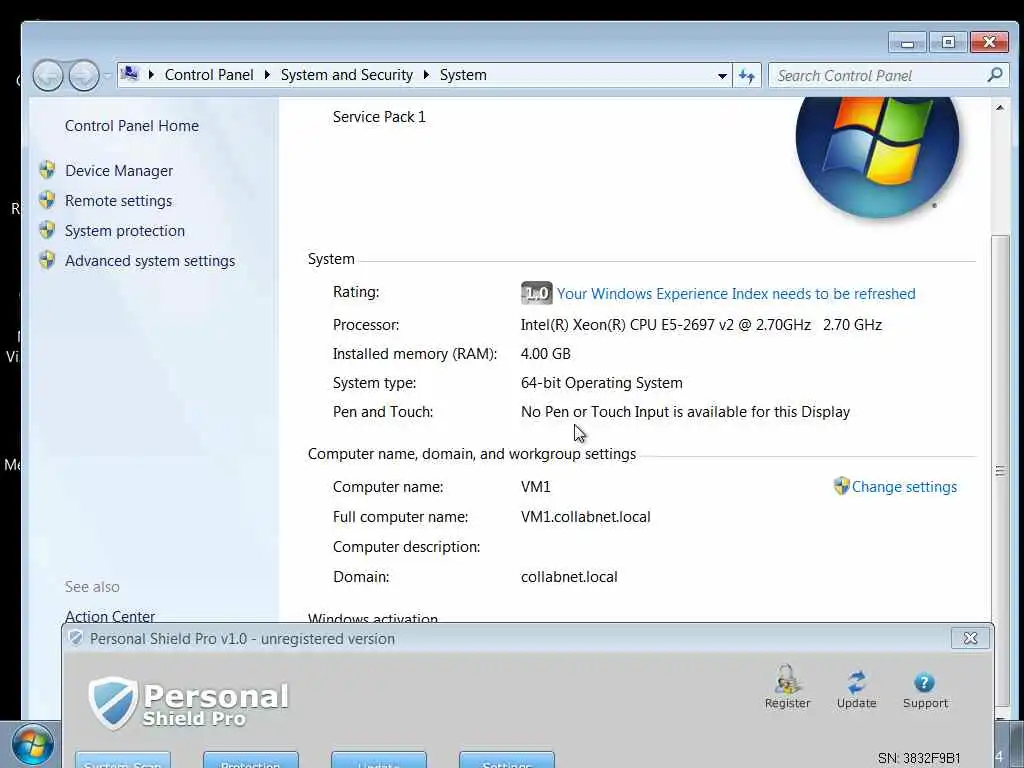The width and height of the screenshot is (1024, 768).
Task: Minimize the System control panel window
Action: (x=907, y=42)
